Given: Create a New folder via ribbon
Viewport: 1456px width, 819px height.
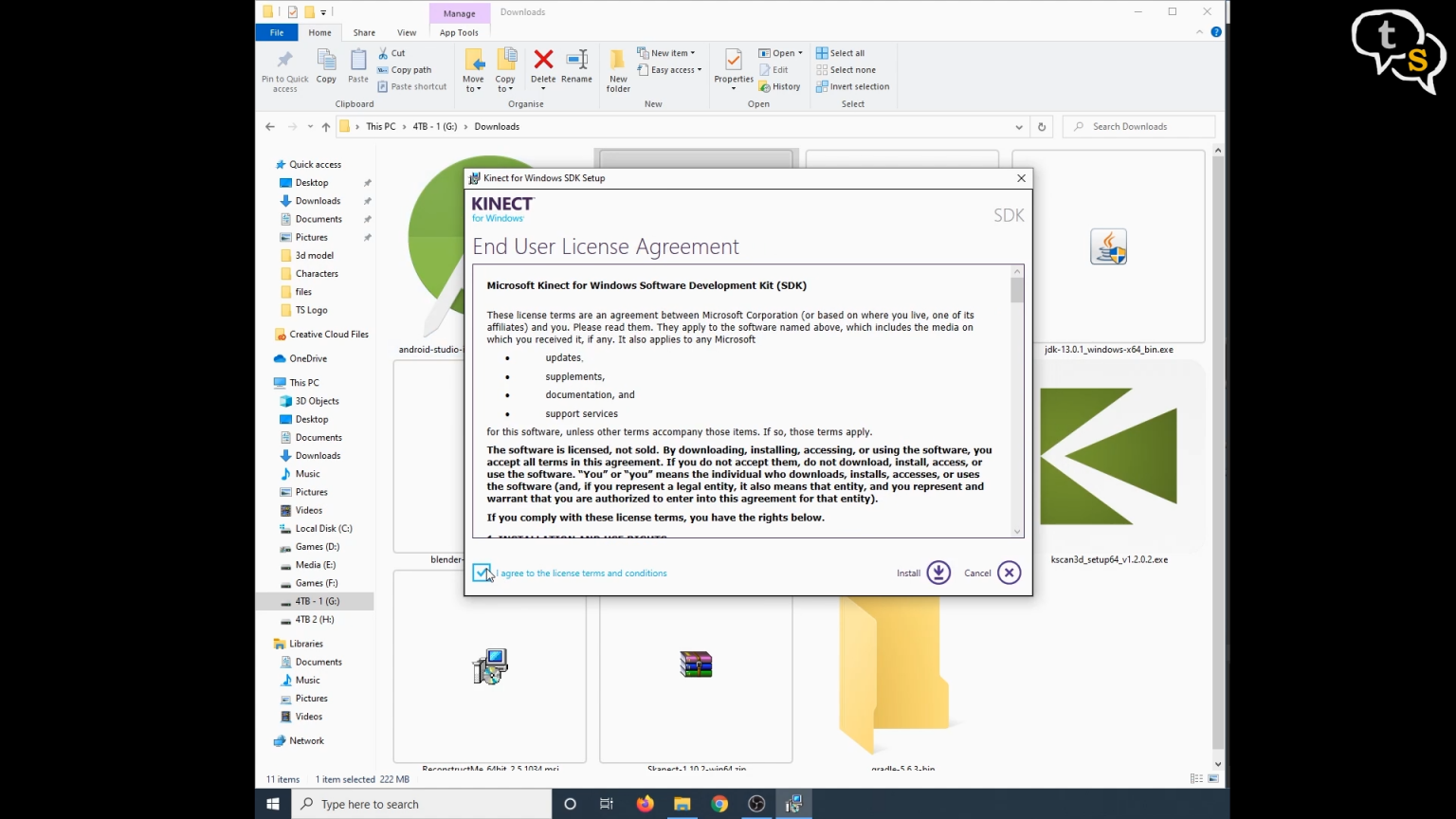Looking at the screenshot, I should click(x=618, y=70).
